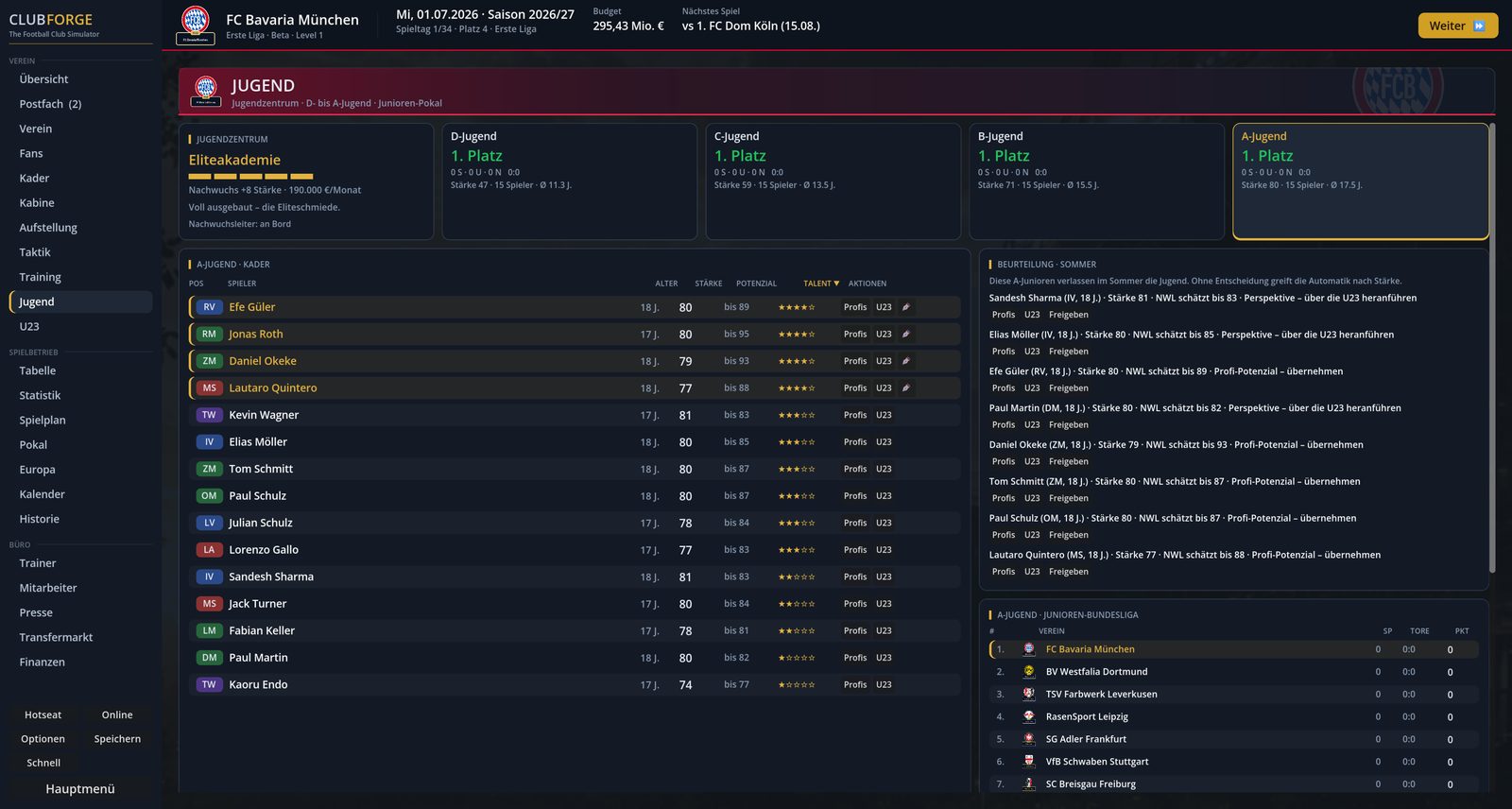The height and width of the screenshot is (809, 1512).
Task: Click Profis under Efe Güler's assessment
Action: click(x=1004, y=388)
